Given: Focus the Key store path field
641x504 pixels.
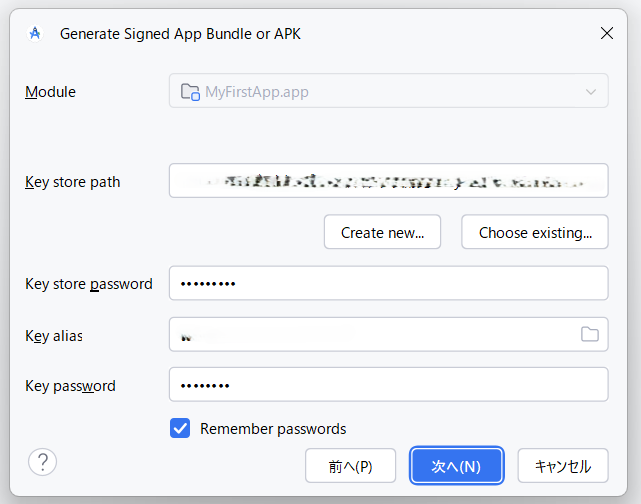Looking at the screenshot, I should click(x=388, y=181).
